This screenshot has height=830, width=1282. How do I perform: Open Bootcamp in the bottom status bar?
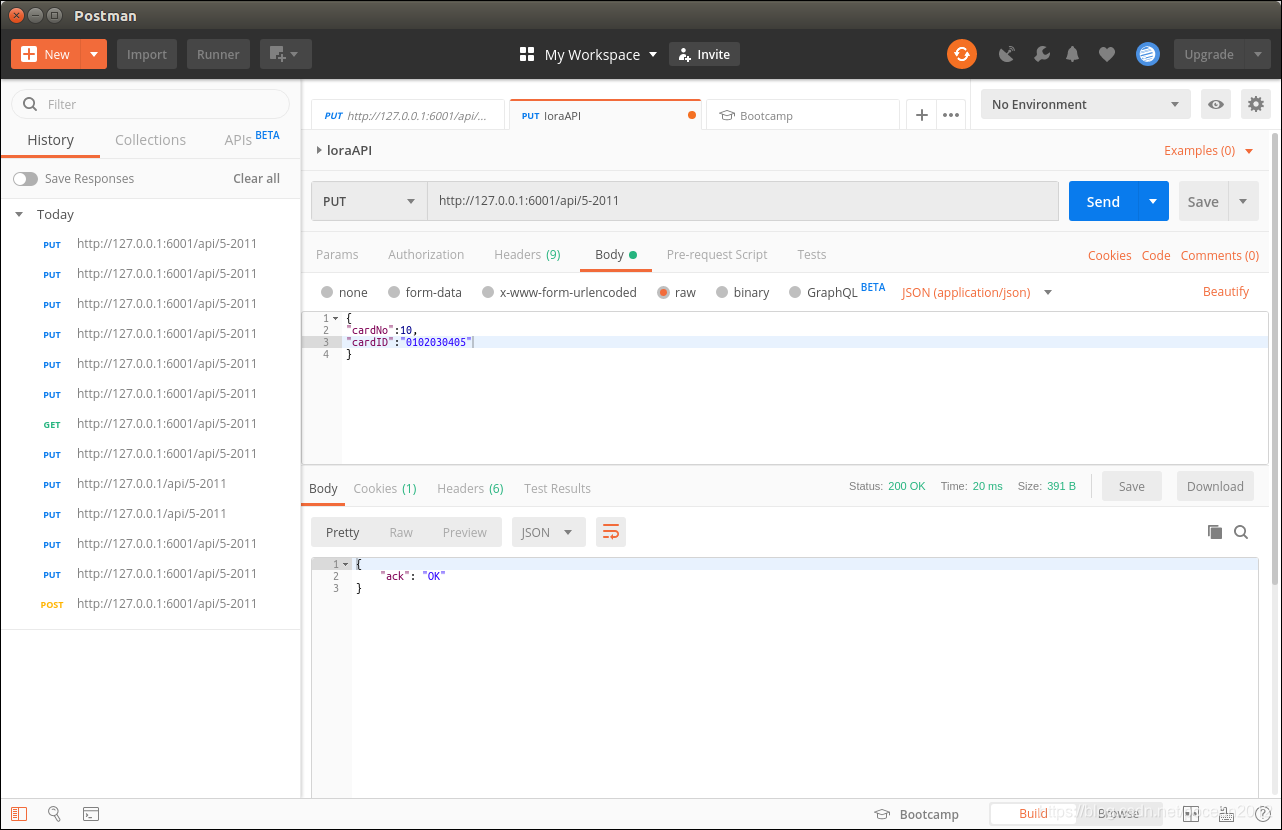tap(916, 814)
